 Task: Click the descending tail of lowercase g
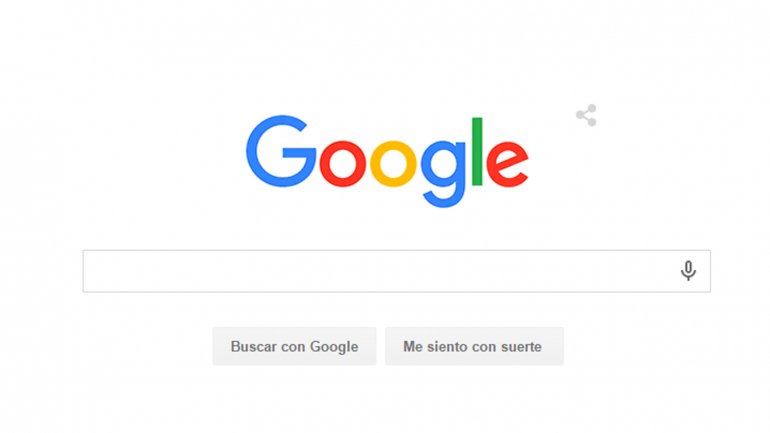pos(444,198)
